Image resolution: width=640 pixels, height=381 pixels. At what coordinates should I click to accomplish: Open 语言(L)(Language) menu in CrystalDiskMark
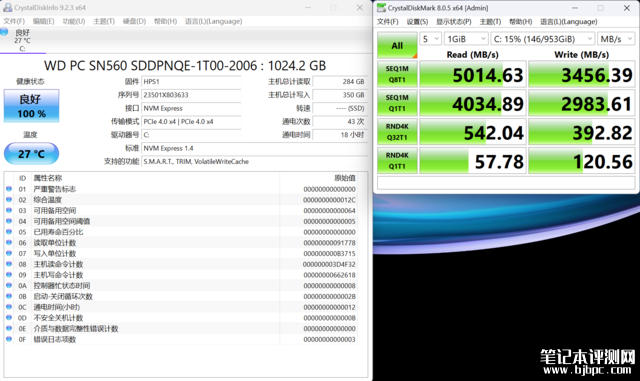pos(569,22)
